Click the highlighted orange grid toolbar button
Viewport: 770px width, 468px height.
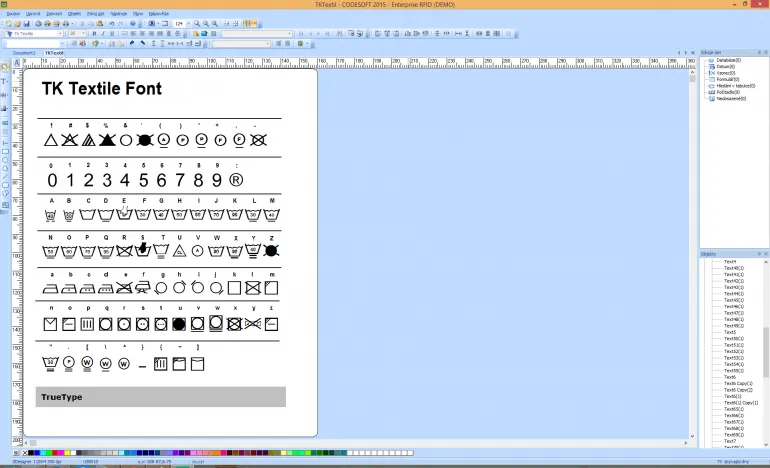point(250,24)
